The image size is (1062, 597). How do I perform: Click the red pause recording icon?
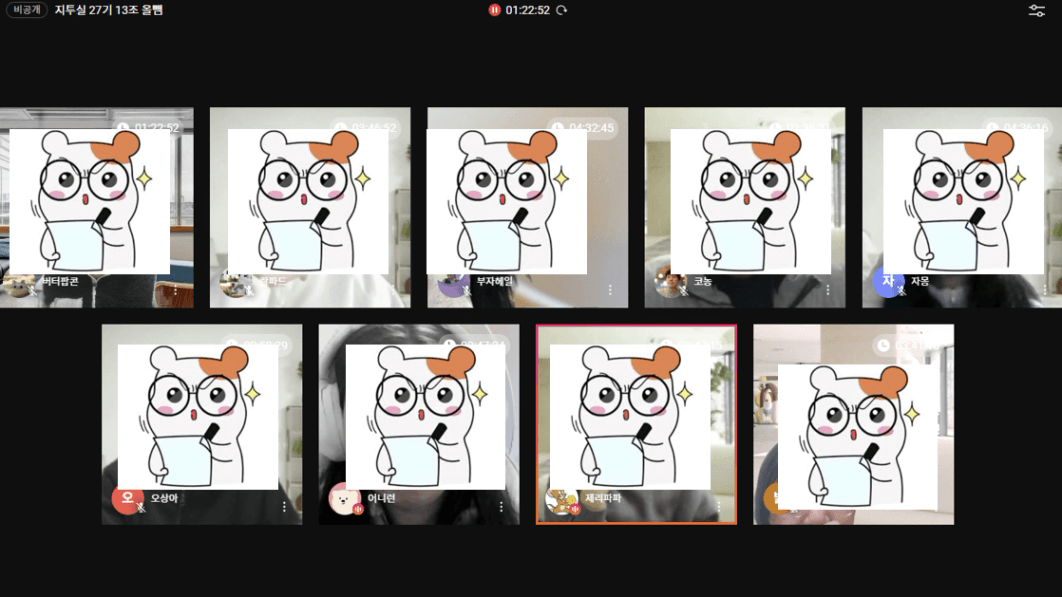pyautogui.click(x=494, y=10)
